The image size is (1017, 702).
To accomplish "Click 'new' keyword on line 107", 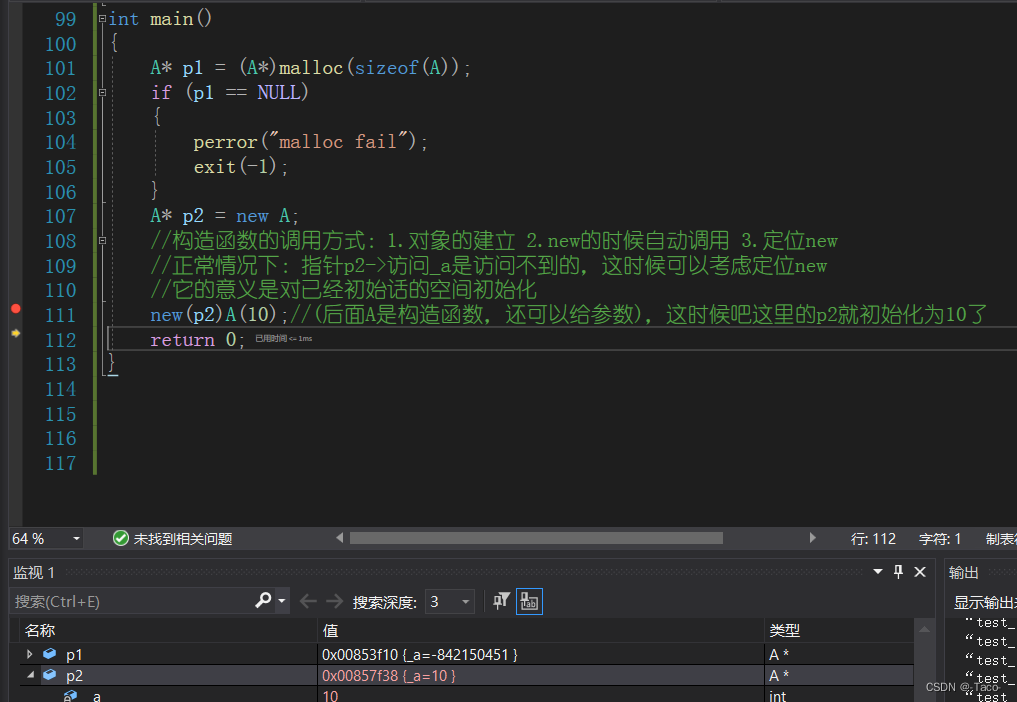I will (252, 216).
